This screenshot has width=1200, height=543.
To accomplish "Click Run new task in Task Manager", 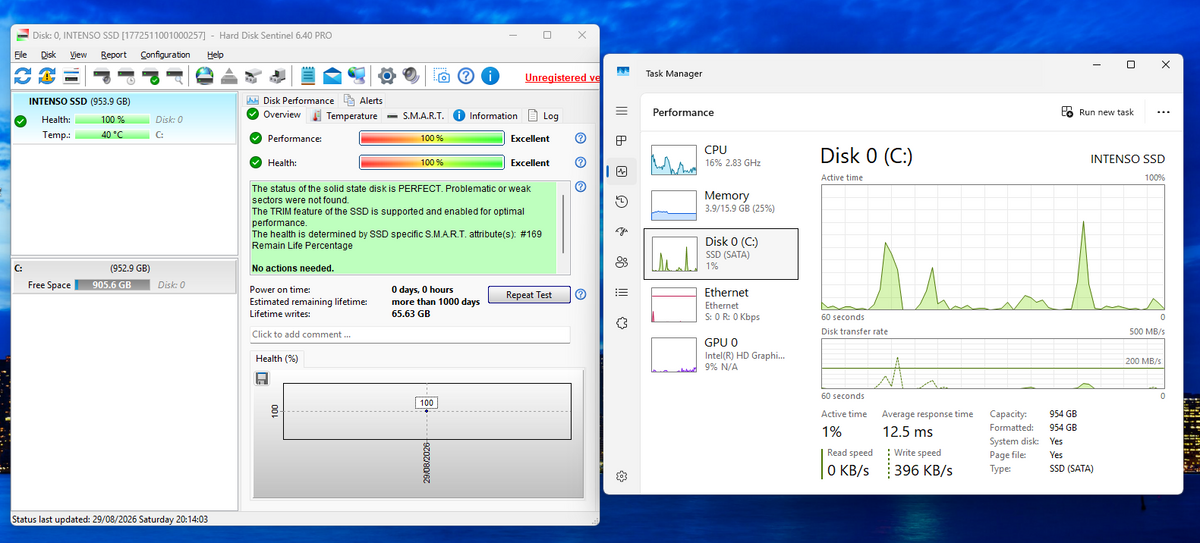I will coord(1098,112).
